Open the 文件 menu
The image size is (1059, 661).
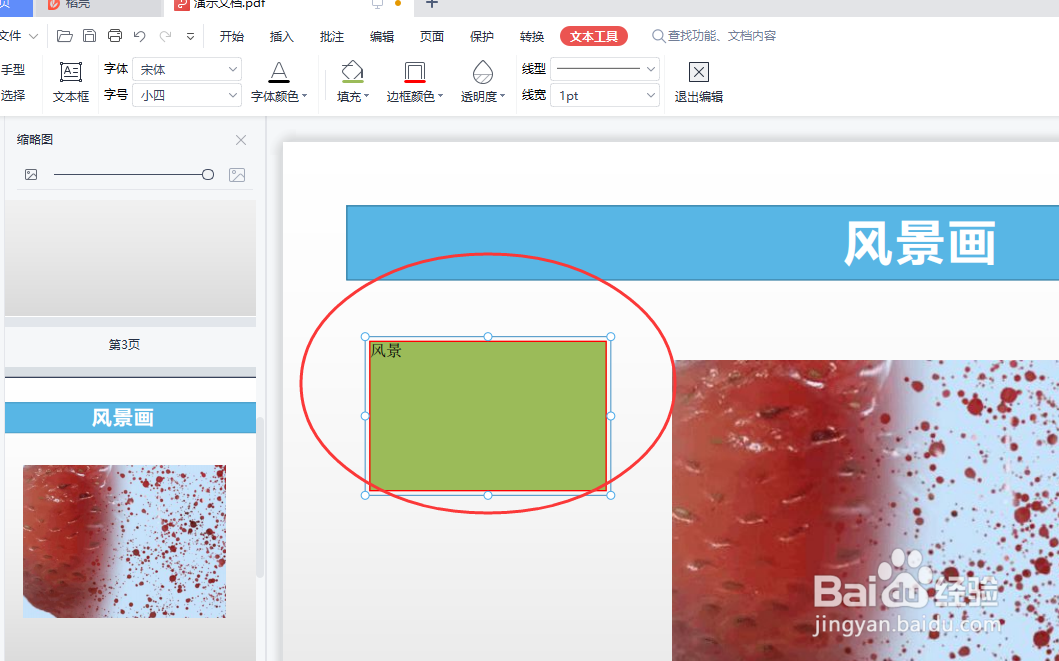coord(18,36)
